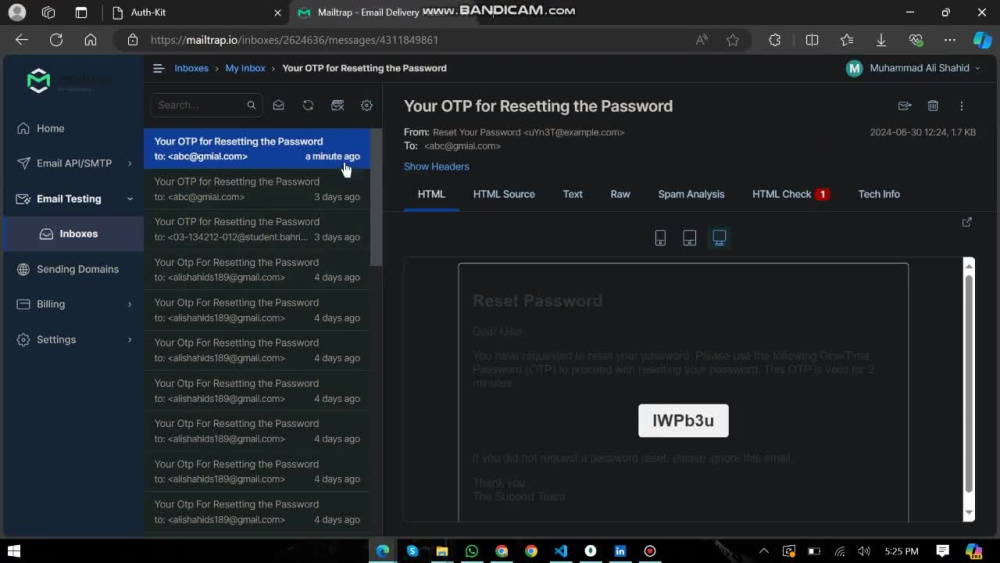Open email preview in new window
This screenshot has width=1000, height=563.
point(967,222)
